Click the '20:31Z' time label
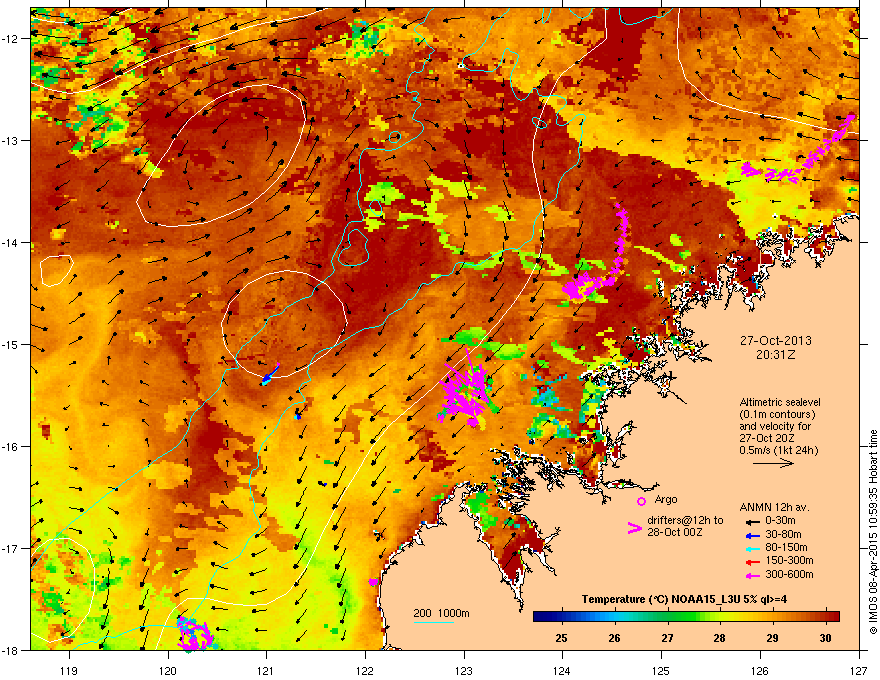This screenshot has height=680, width=880. pyautogui.click(x=776, y=355)
